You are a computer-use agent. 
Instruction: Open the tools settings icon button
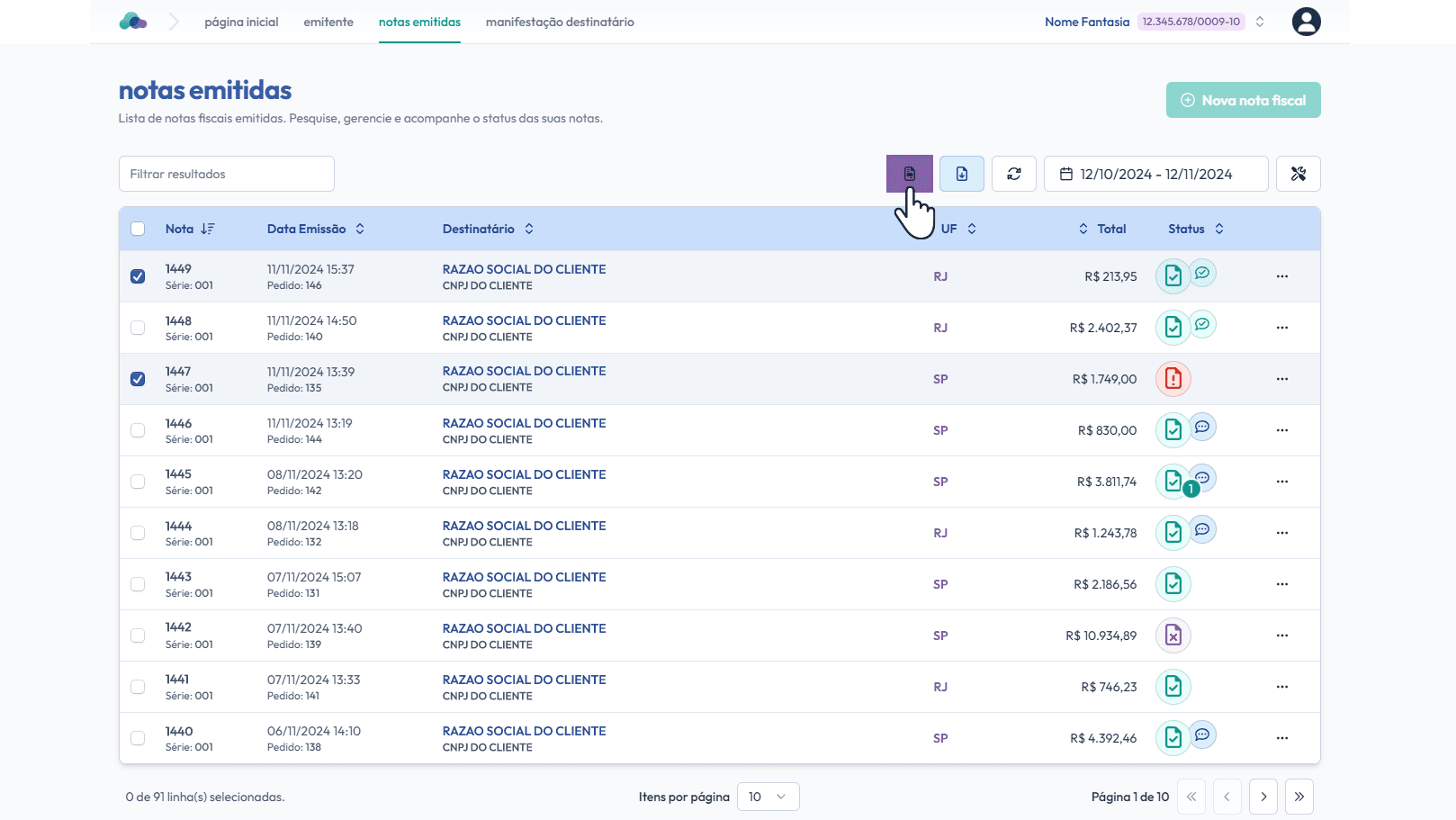click(x=1298, y=174)
